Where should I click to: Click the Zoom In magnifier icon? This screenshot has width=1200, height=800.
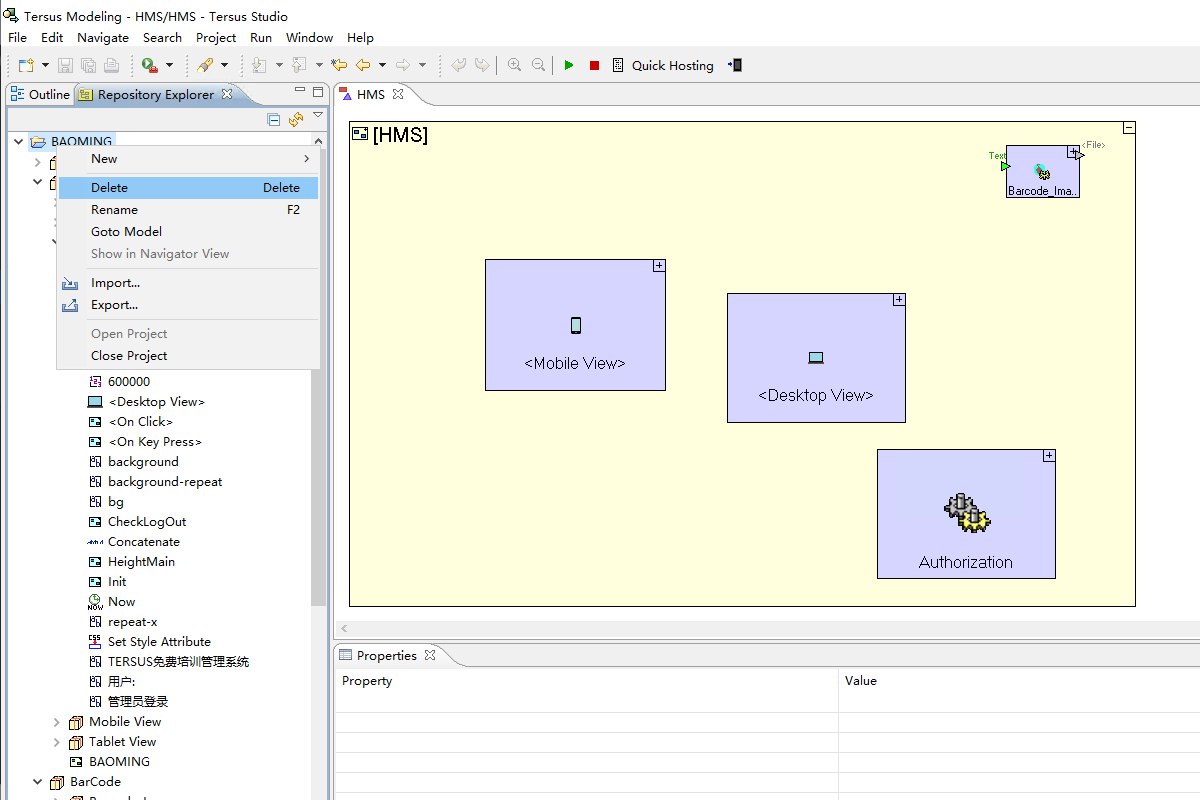[514, 65]
